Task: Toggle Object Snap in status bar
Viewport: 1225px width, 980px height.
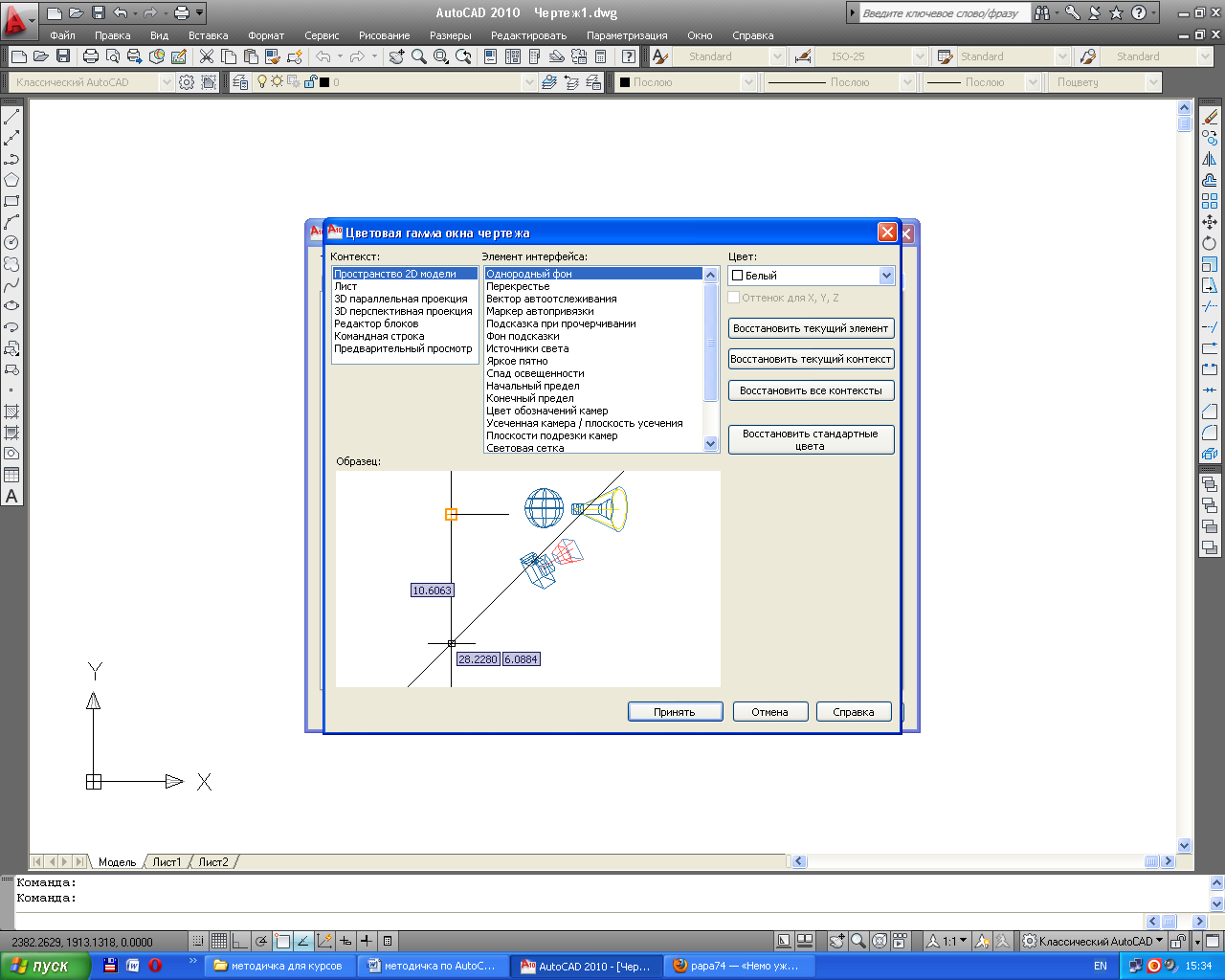Action: [x=282, y=941]
